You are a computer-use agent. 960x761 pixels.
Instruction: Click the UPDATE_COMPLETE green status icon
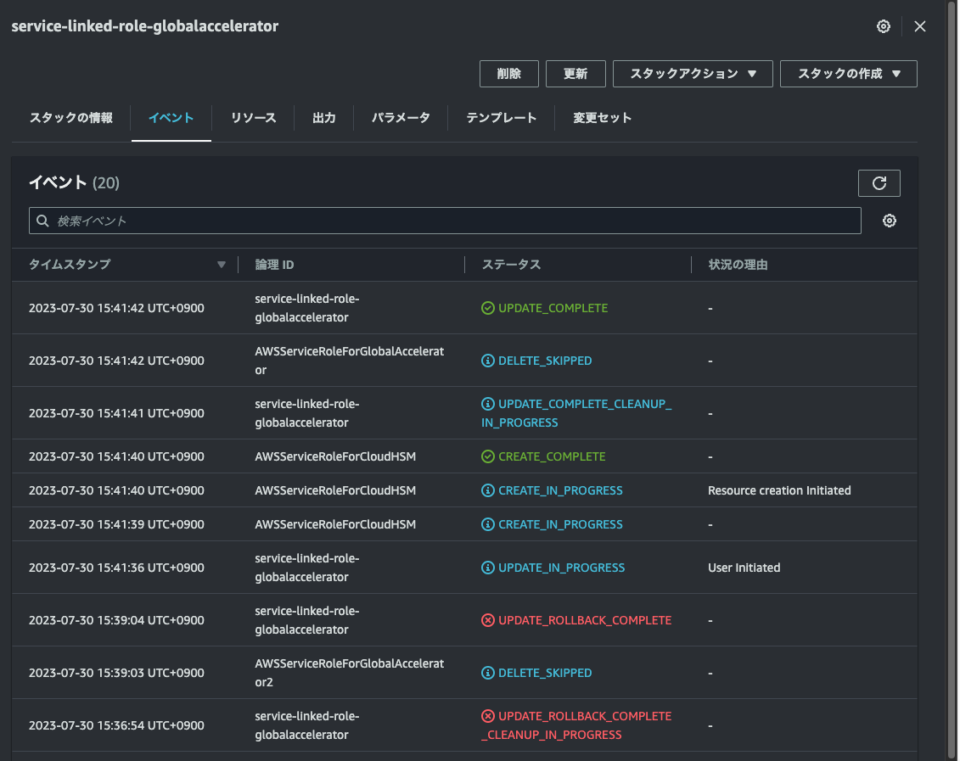pyautogui.click(x=489, y=307)
